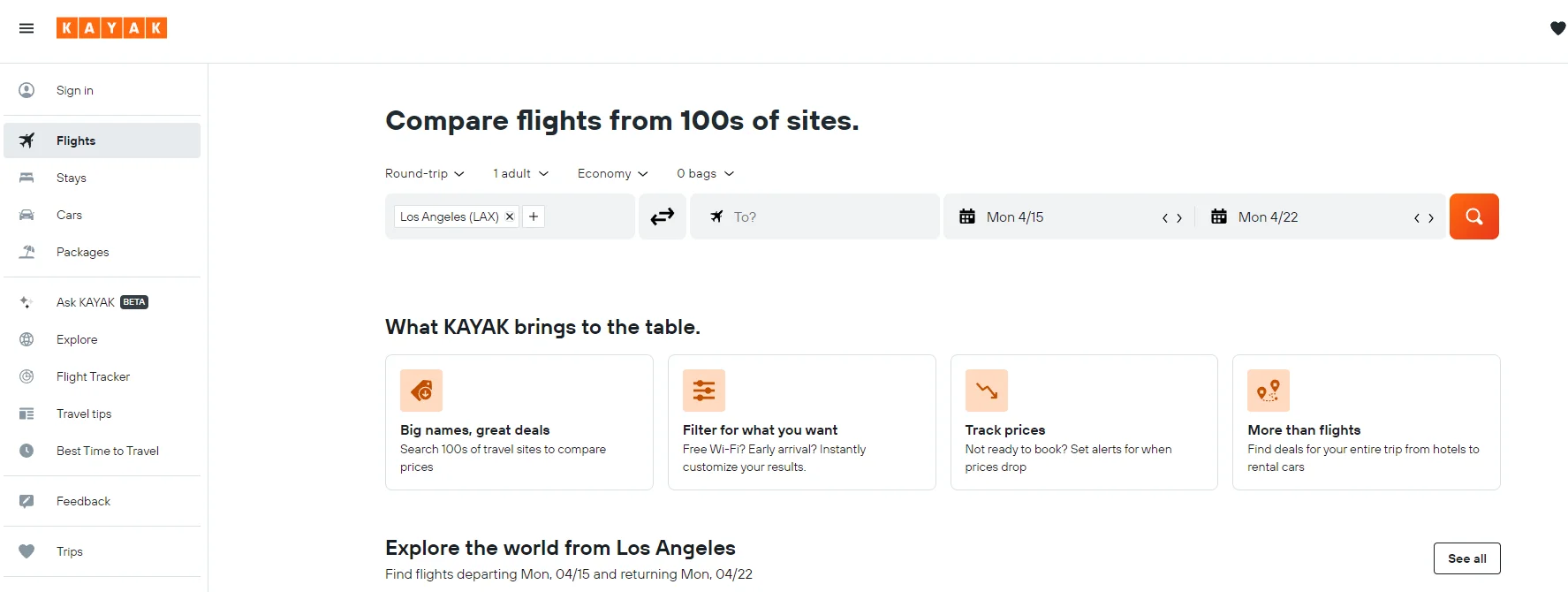
Task: Select Flights in the sidebar
Action: (x=102, y=140)
